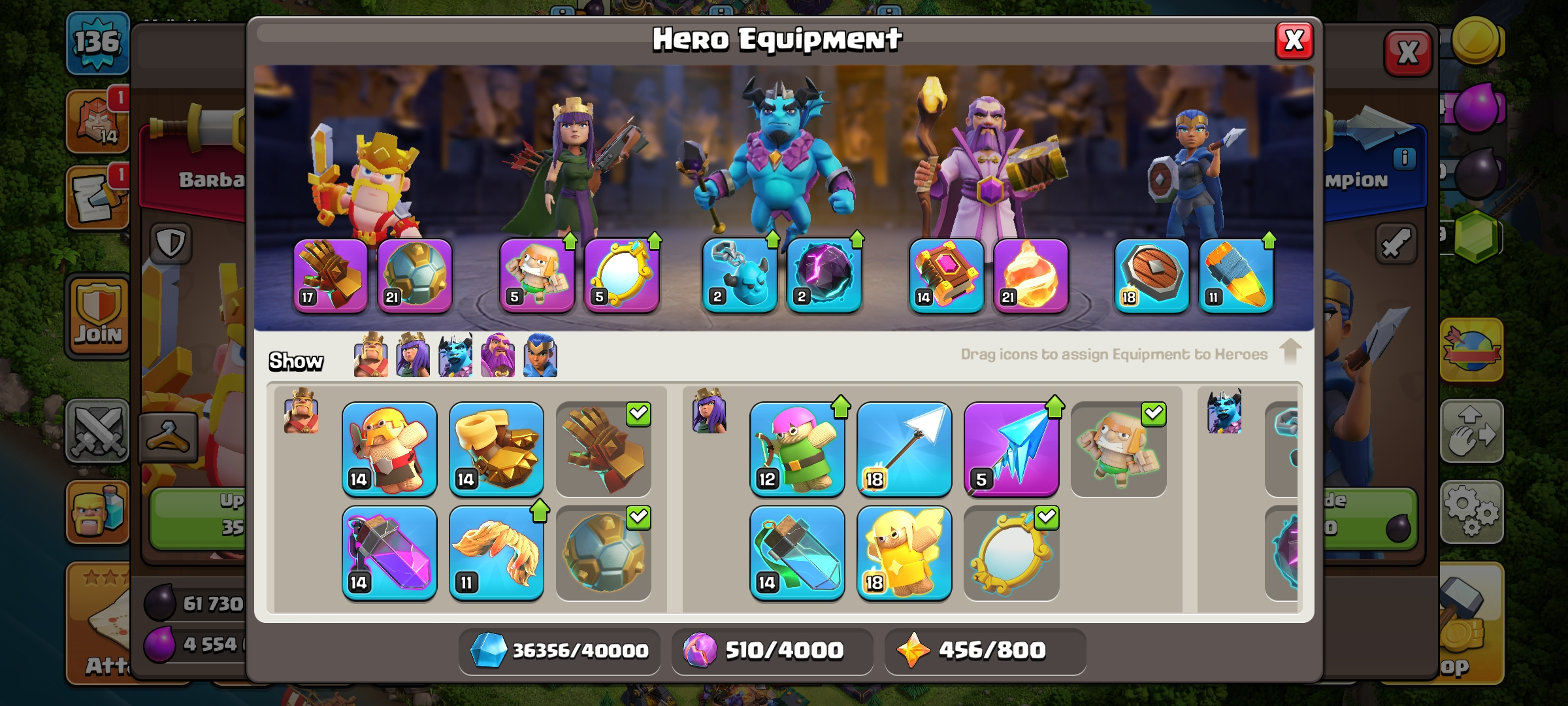Select the Warden's level 14 Eternal Tome

[947, 275]
